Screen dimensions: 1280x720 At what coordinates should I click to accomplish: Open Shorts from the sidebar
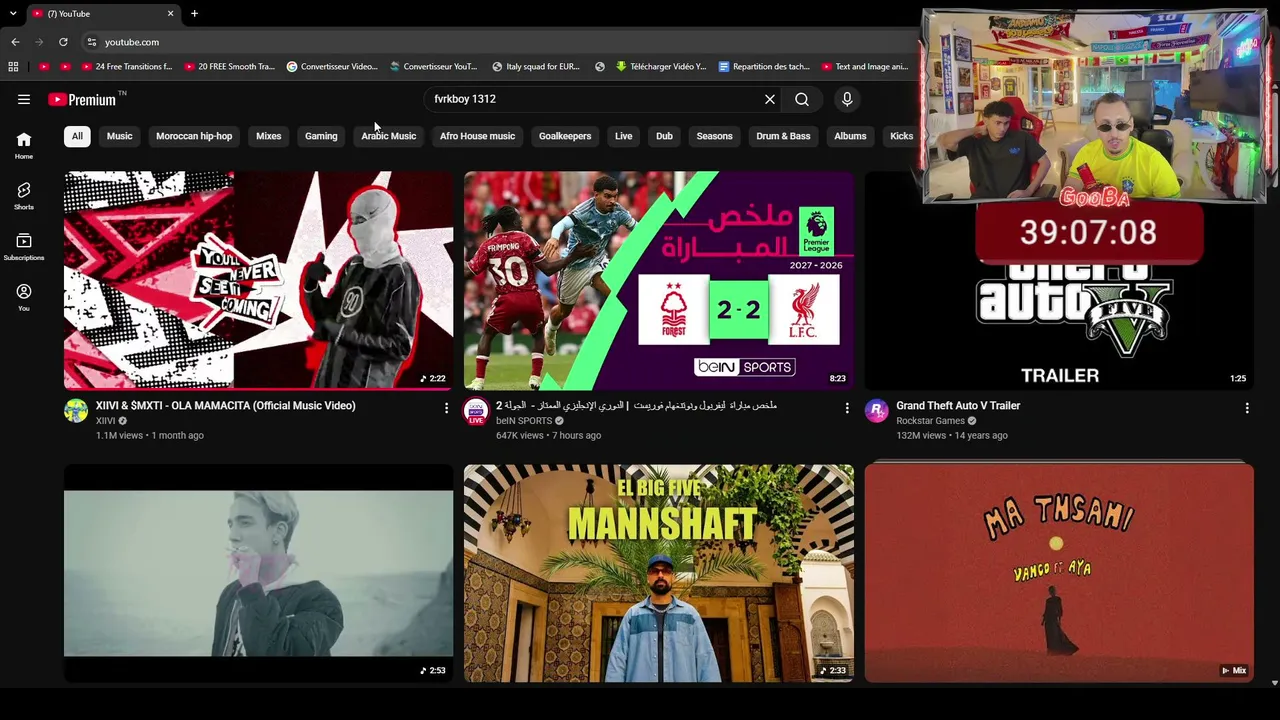click(24, 196)
